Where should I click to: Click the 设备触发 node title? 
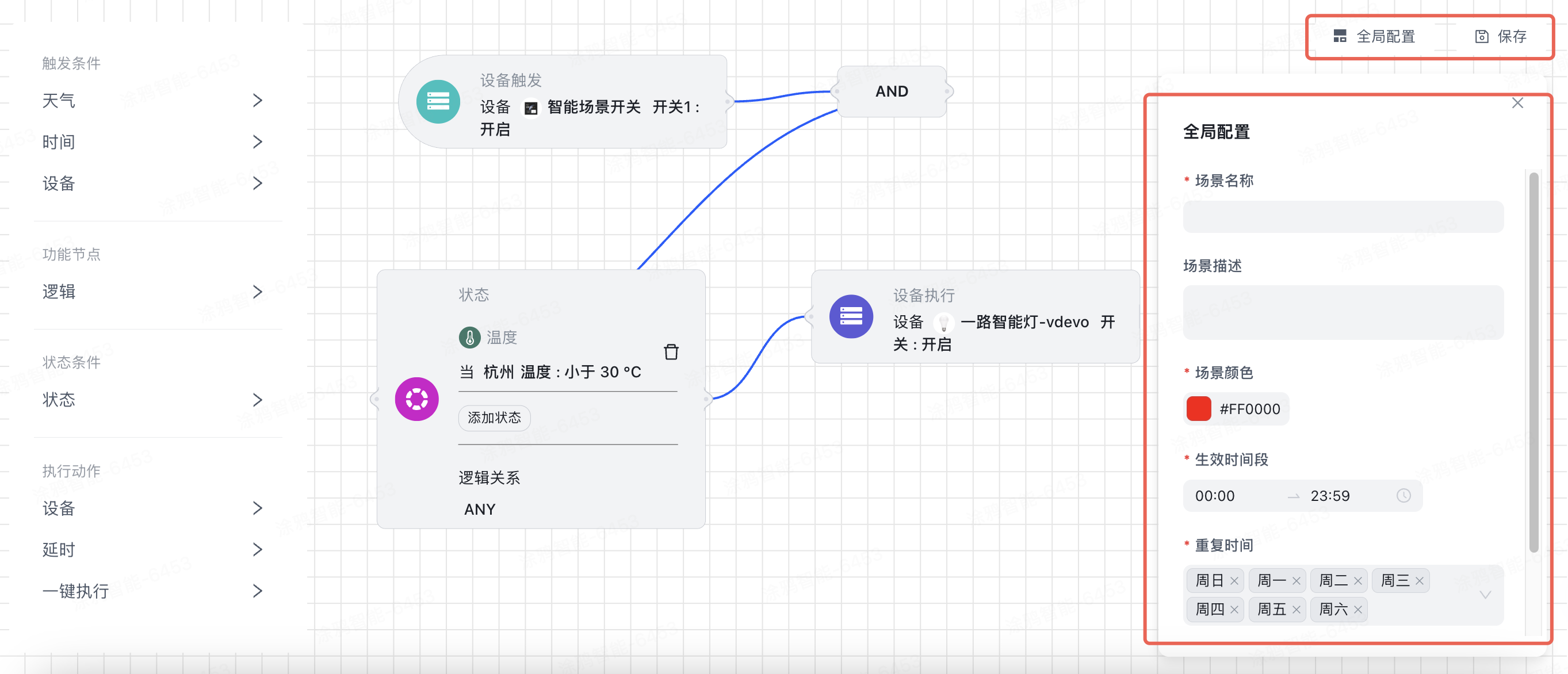coord(511,80)
